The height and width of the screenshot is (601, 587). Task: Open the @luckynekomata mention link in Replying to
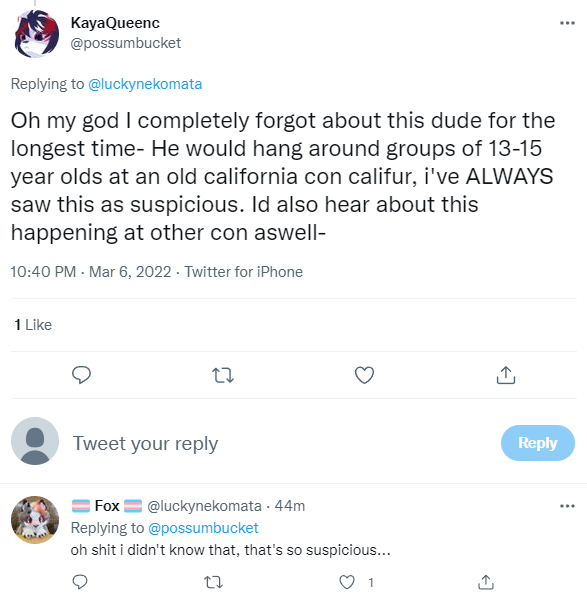145,84
